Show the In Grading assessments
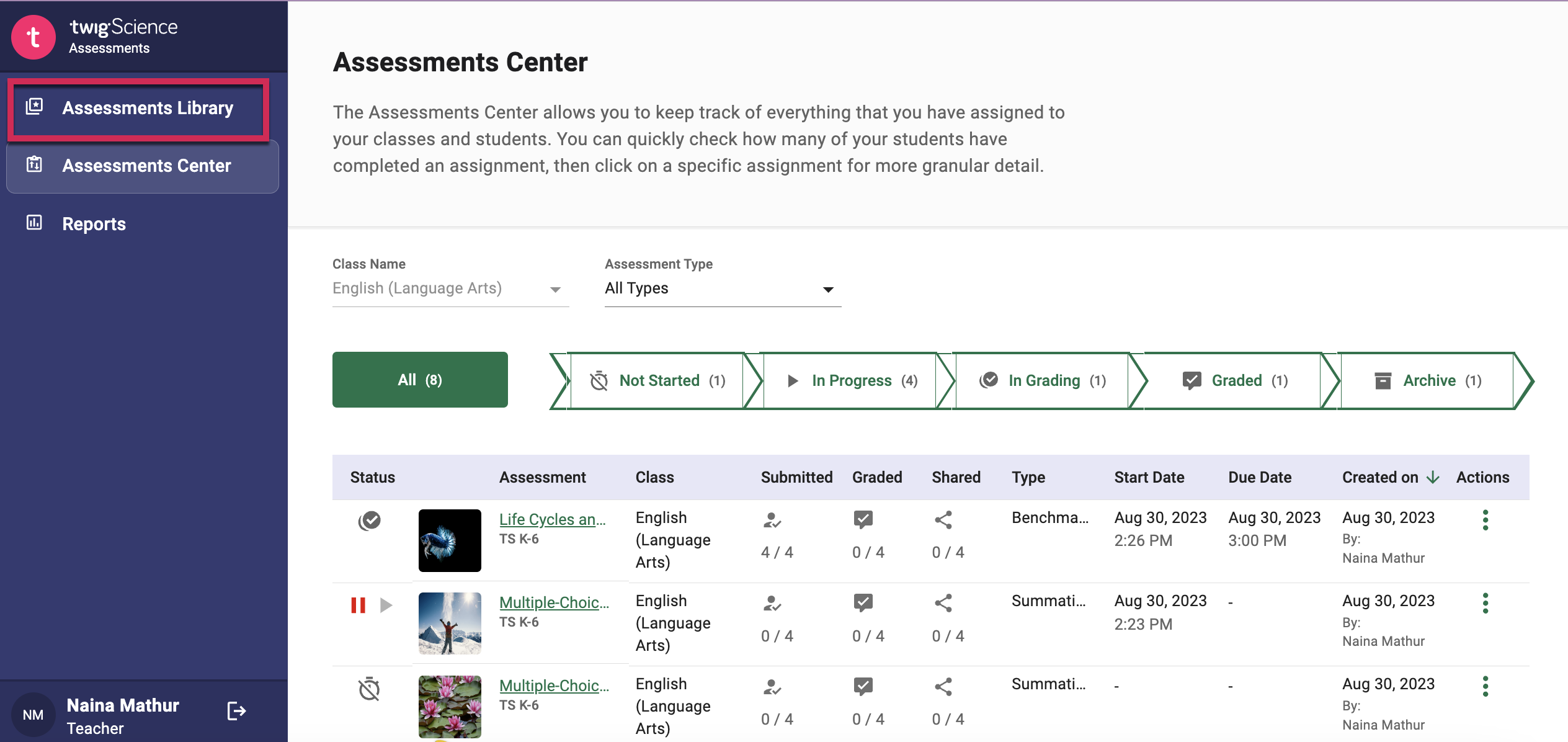1568x742 pixels. (1043, 380)
